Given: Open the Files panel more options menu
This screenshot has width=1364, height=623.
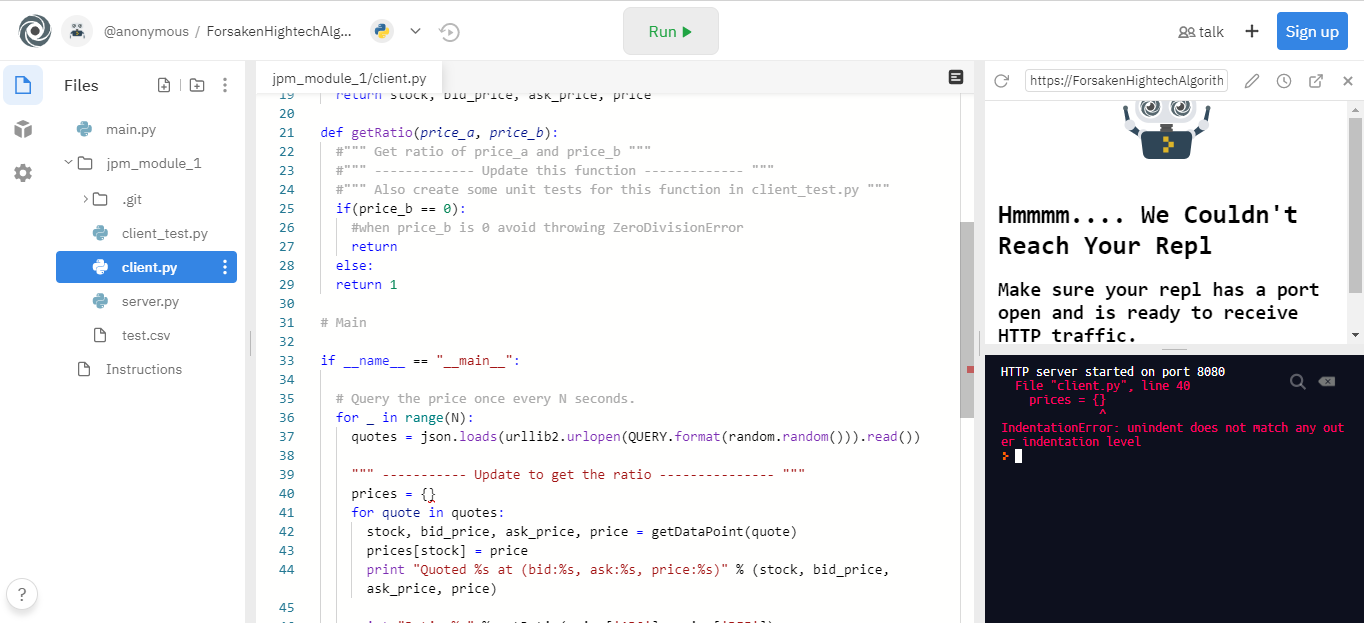Looking at the screenshot, I should pos(225,85).
